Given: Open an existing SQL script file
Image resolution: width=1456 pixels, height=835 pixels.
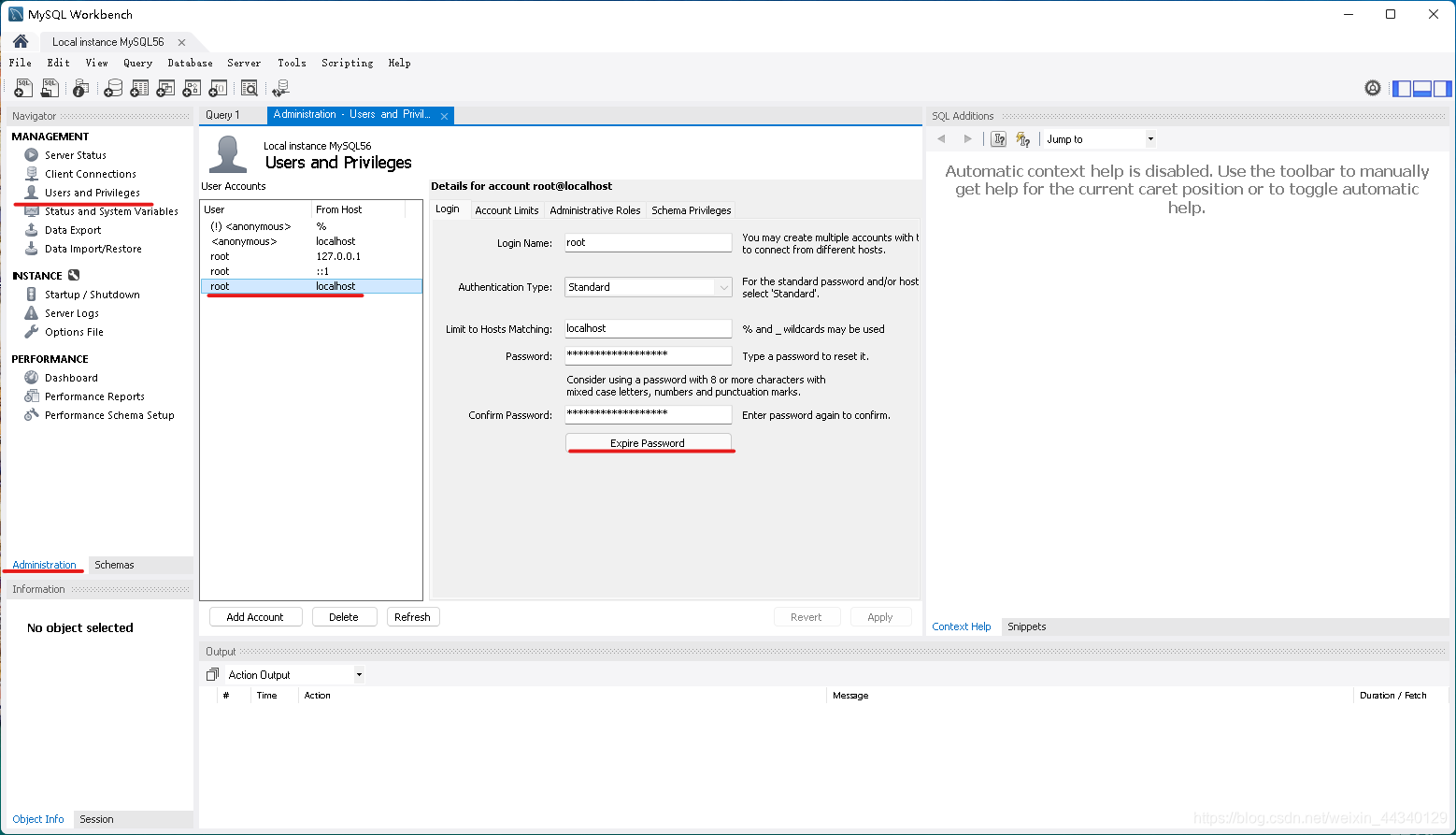Looking at the screenshot, I should pyautogui.click(x=49, y=88).
